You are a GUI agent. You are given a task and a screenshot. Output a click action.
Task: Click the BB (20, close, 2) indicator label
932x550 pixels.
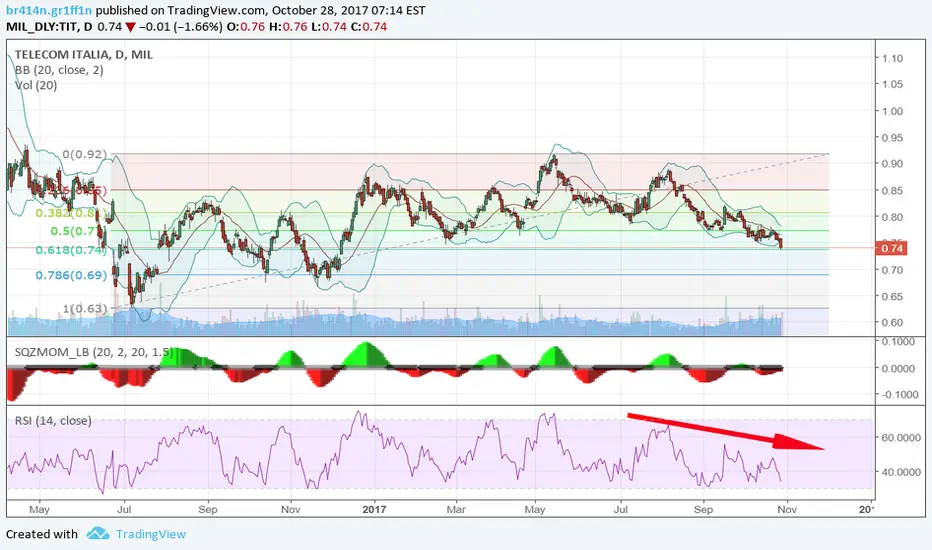tap(59, 70)
